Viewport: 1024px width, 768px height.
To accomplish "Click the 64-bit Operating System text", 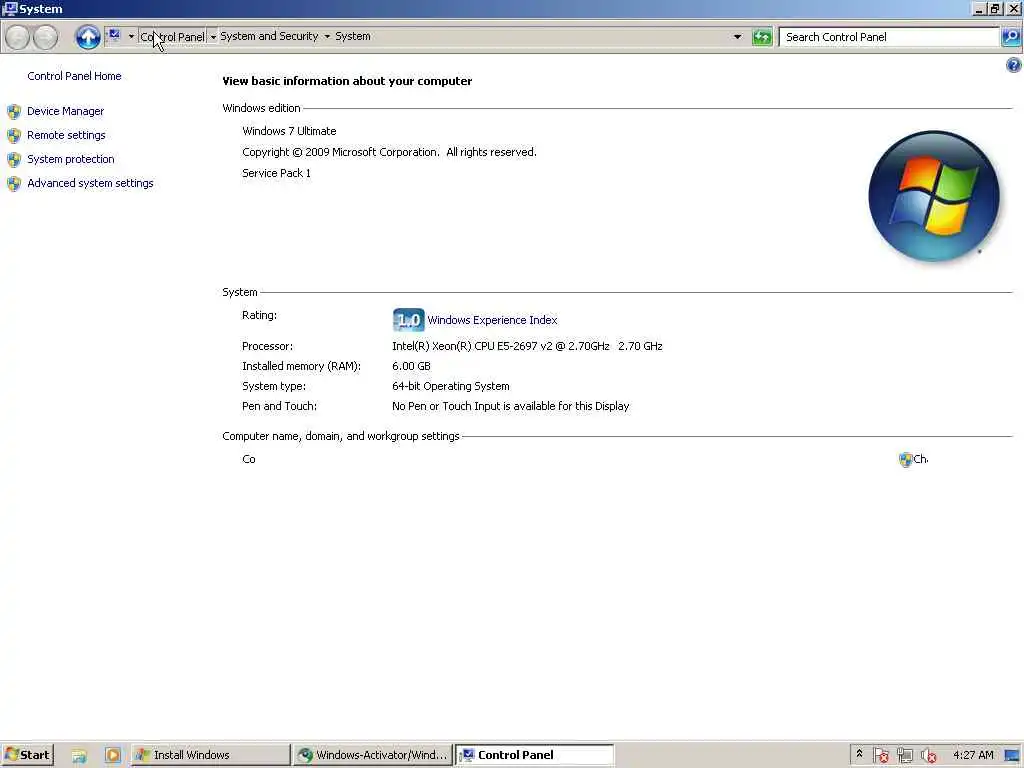I will 451,387.
